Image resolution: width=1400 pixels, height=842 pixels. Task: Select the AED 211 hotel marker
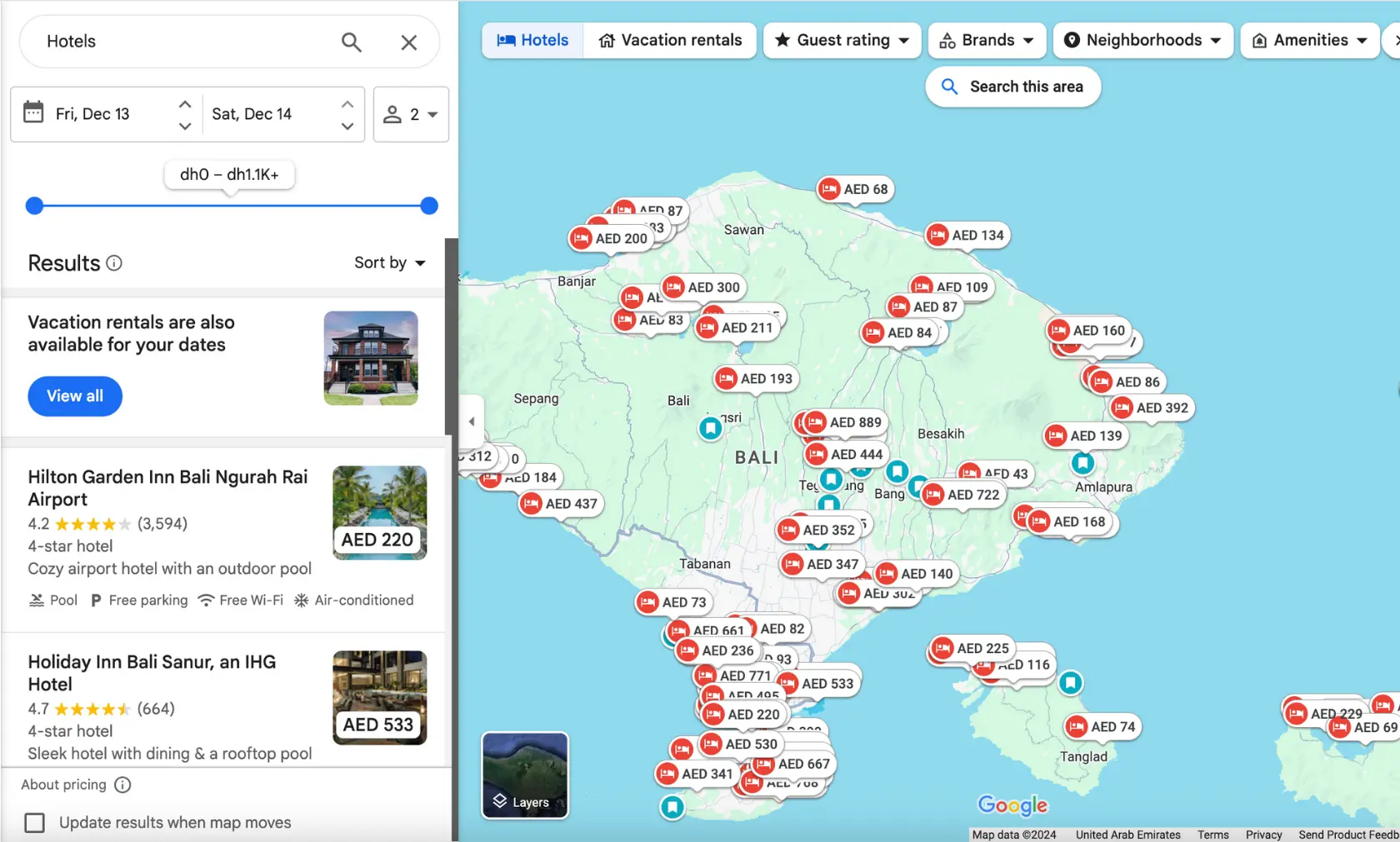coord(736,327)
